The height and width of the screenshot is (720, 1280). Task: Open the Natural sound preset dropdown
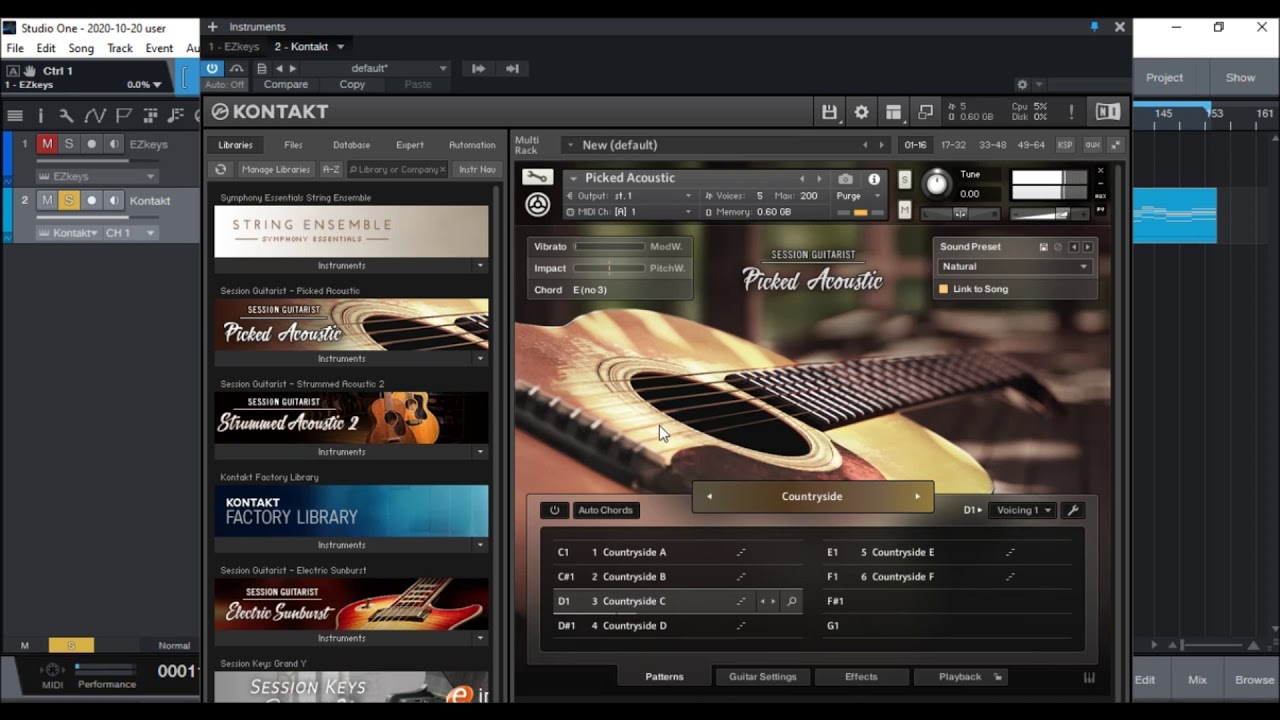pyautogui.click(x=1015, y=267)
